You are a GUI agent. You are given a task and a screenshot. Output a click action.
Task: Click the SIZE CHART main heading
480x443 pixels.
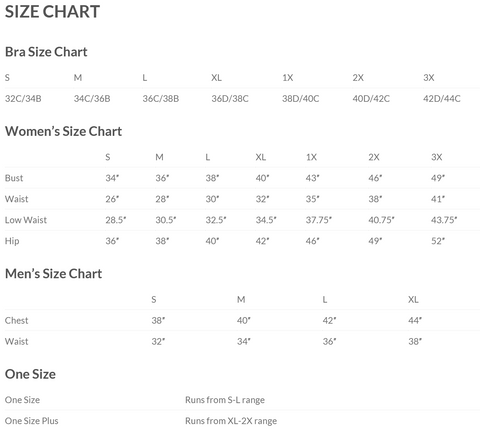click(x=52, y=12)
